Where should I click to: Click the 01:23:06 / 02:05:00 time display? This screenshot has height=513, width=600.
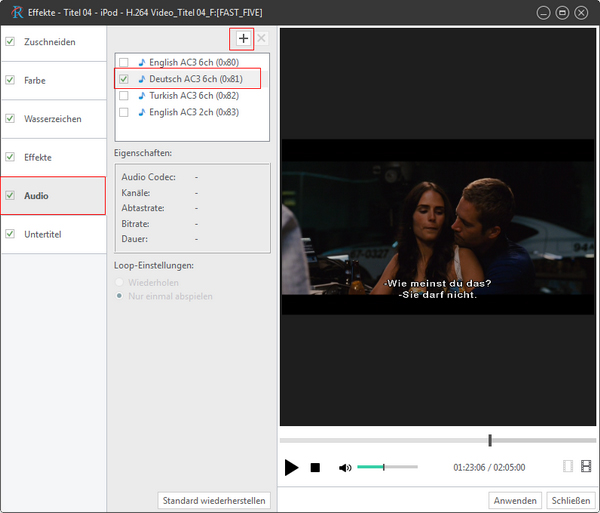click(489, 467)
